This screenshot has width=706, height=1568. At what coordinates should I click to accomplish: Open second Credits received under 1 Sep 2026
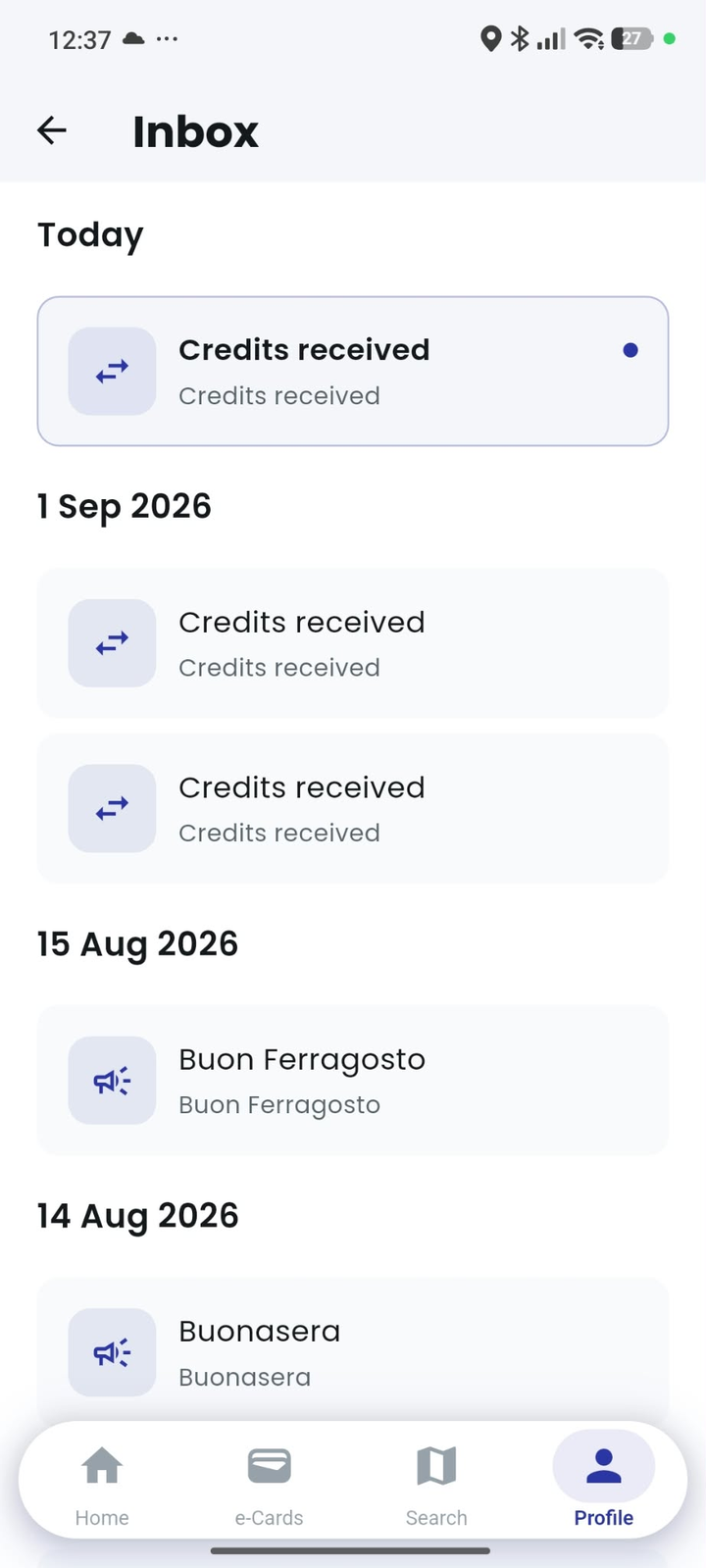[x=353, y=808]
